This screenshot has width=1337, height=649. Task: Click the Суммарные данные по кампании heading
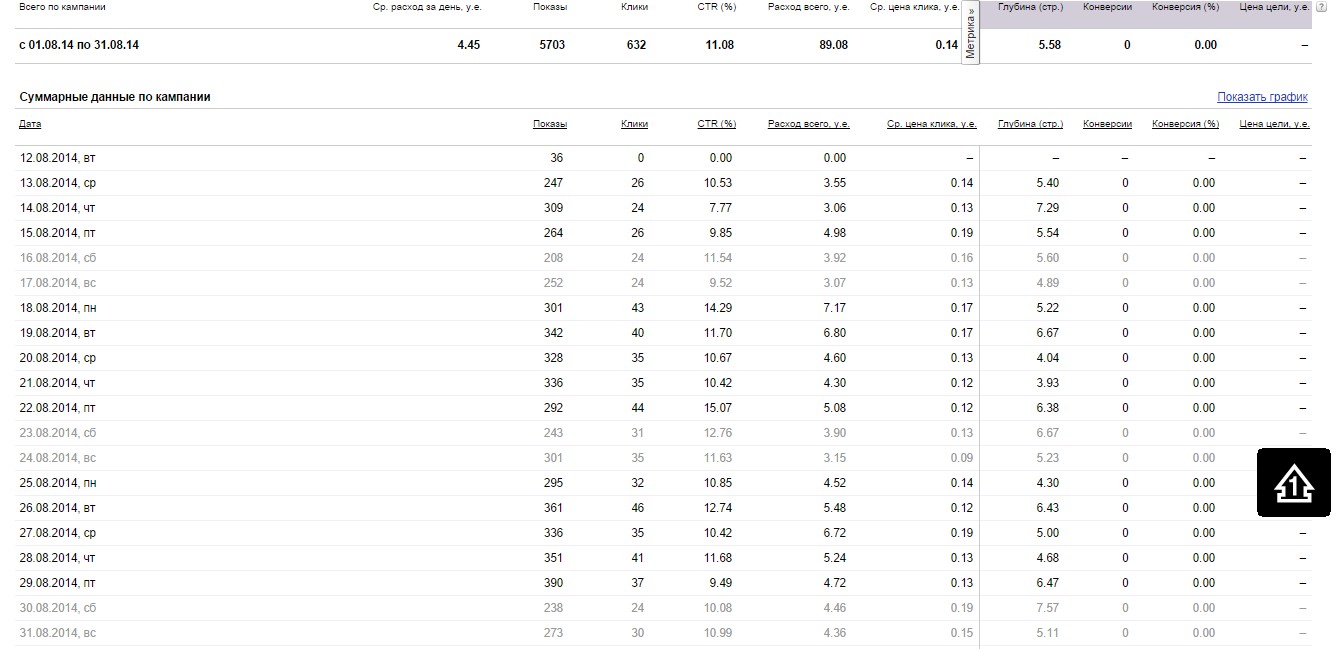115,97
